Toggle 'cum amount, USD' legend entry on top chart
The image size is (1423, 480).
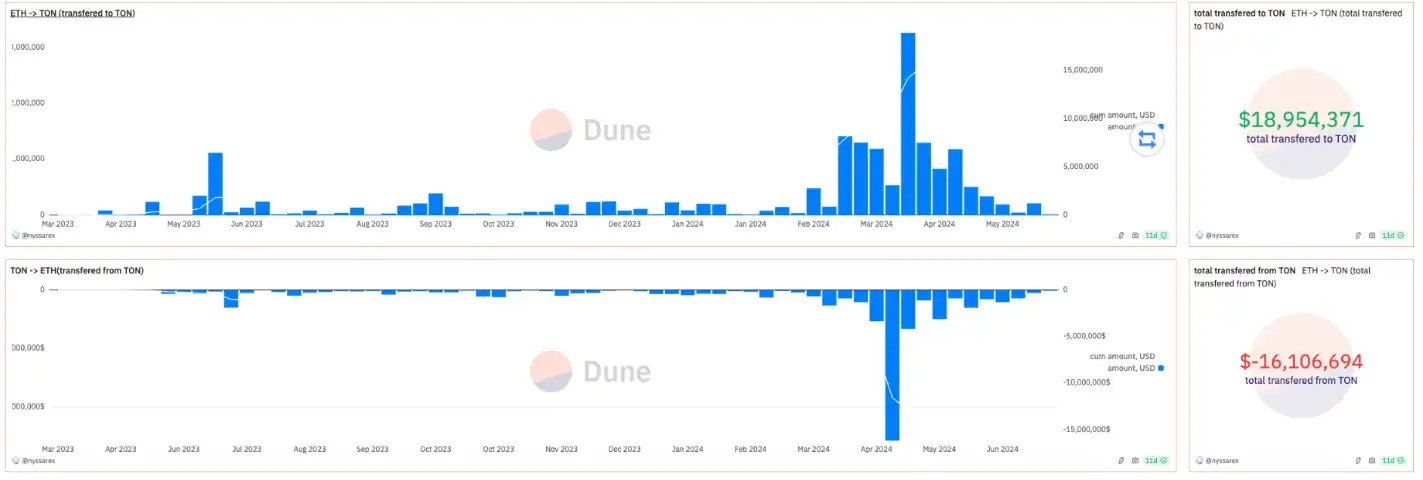point(1122,117)
